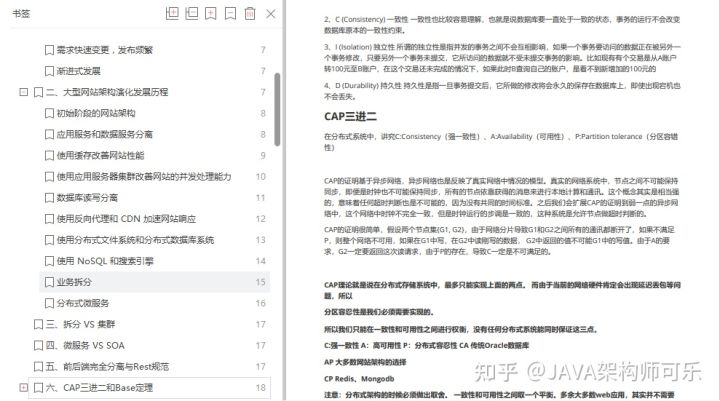Click the line CP Redis、Mongodb

(359, 378)
